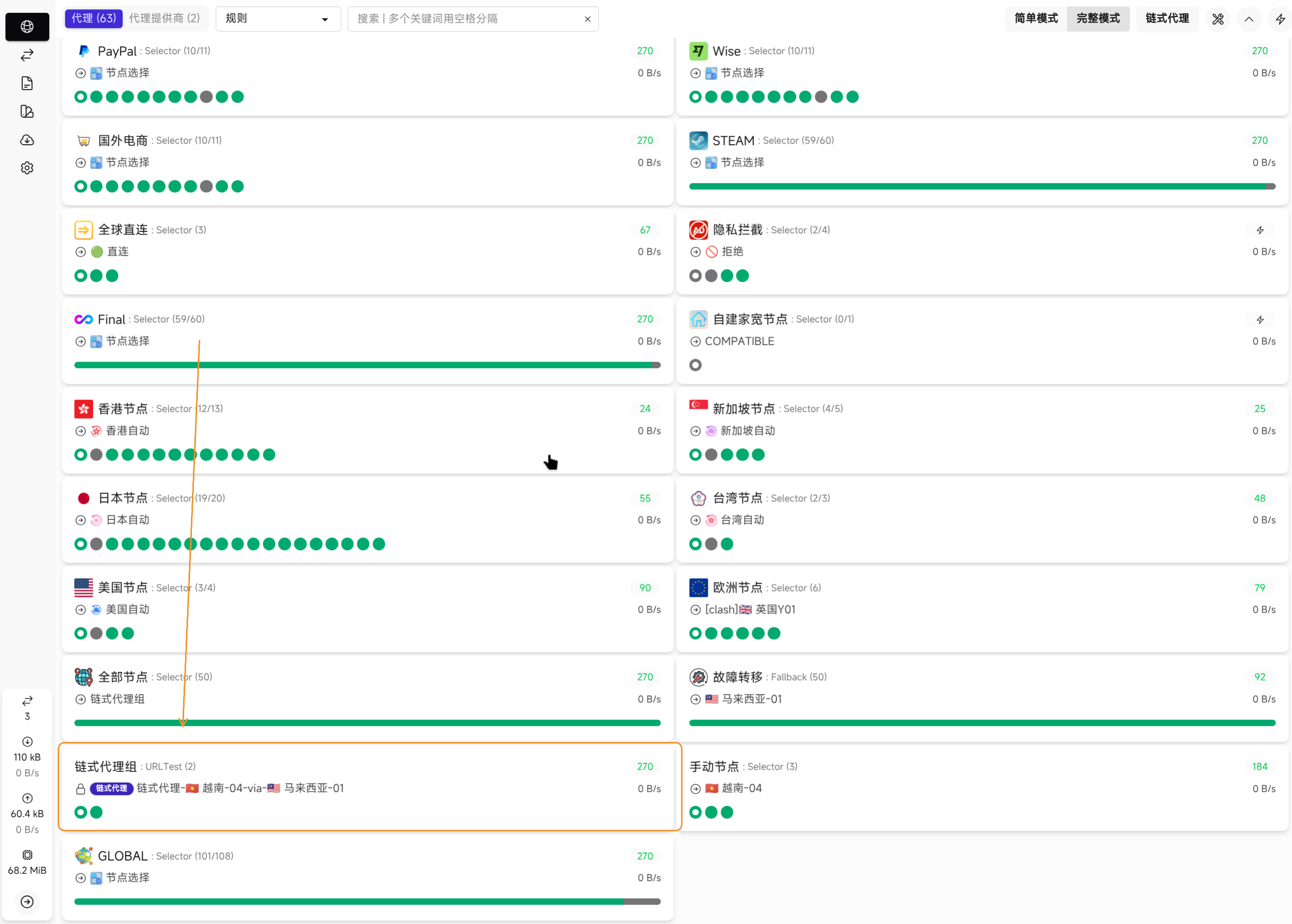Click the 欧洲节点 group title
Screen dimensions: 1292x924
coord(737,588)
